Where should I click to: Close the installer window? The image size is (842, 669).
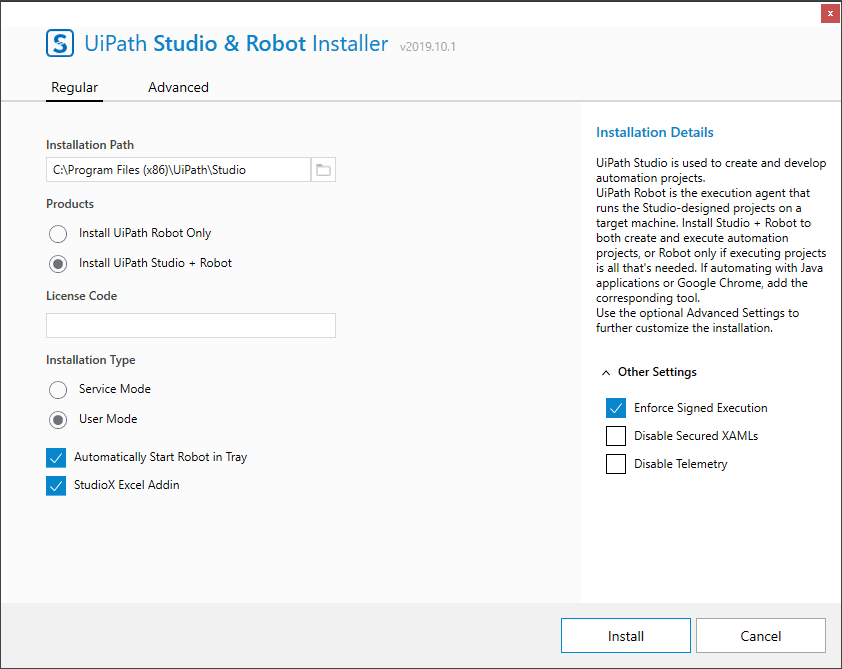(x=829, y=13)
